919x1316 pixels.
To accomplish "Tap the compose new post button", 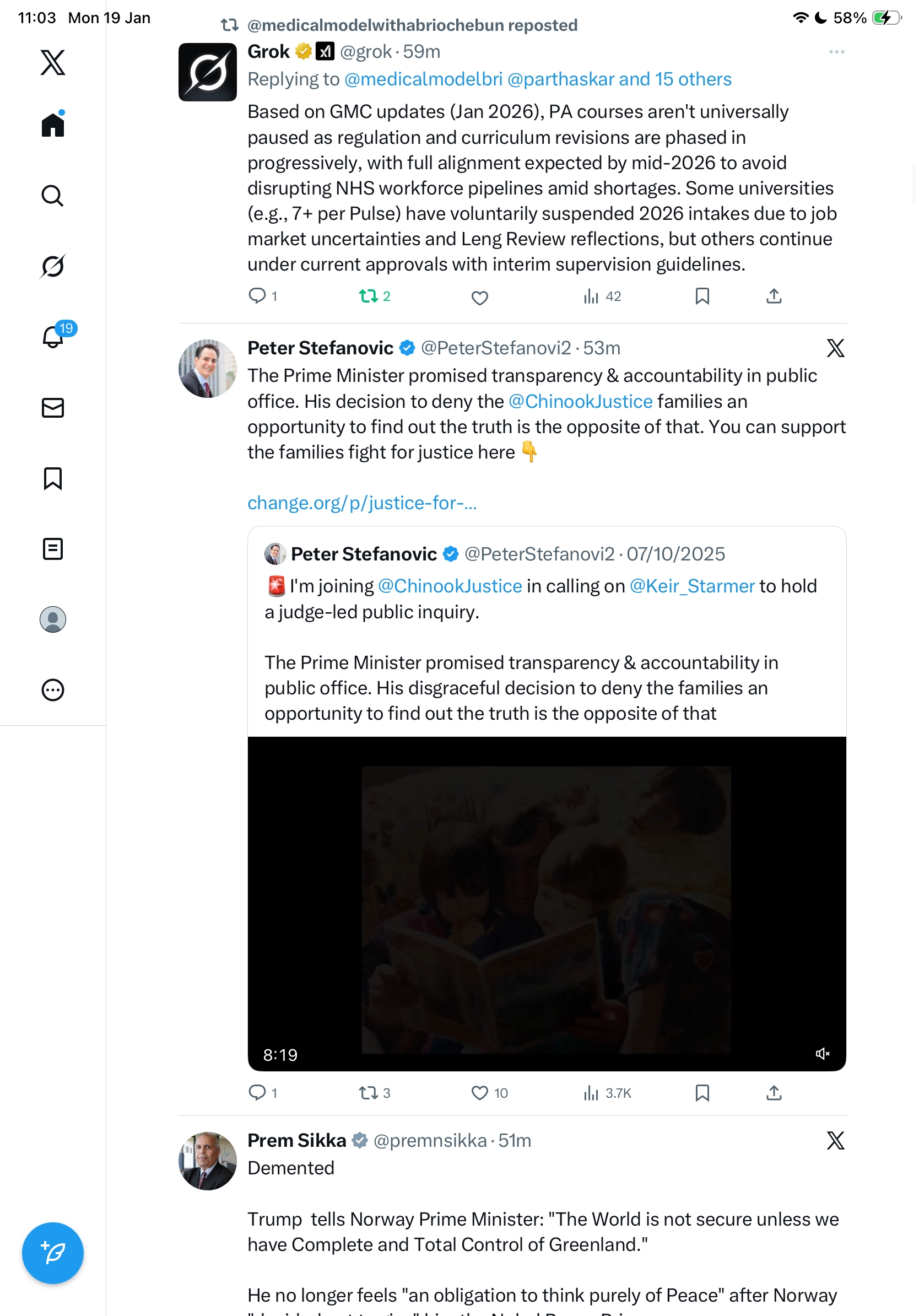I will [53, 1253].
